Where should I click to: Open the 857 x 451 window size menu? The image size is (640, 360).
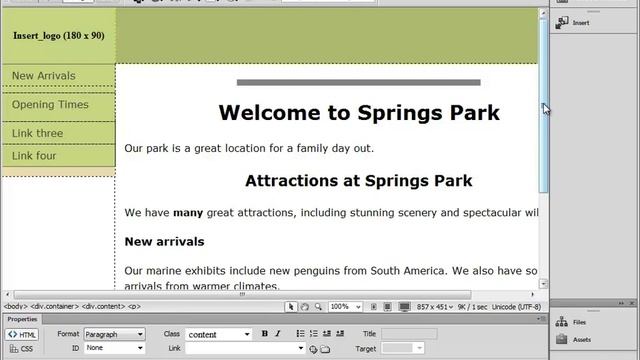(435, 307)
